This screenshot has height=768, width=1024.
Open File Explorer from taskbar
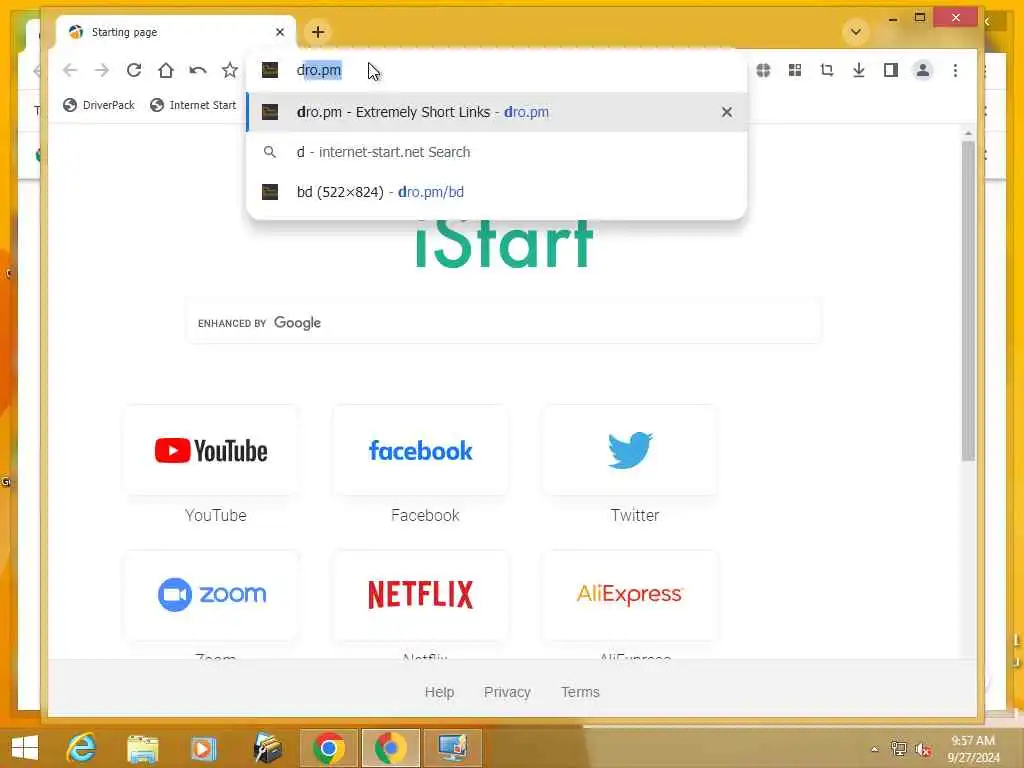142,748
